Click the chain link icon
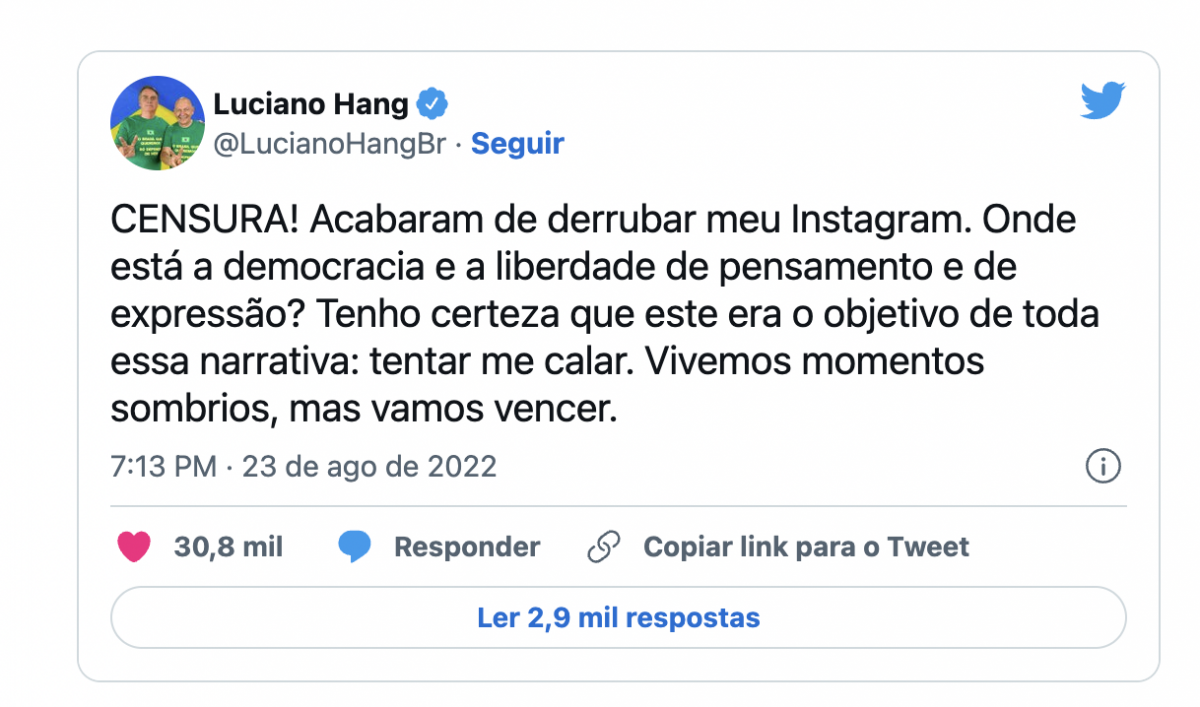Screen dimensions: 1200x707 604,547
